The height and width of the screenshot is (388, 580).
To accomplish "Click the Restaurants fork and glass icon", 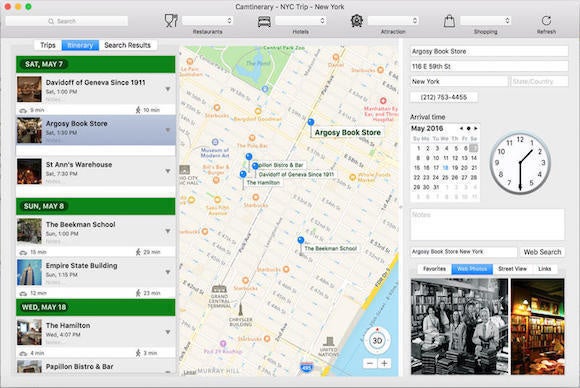I will (x=171, y=21).
